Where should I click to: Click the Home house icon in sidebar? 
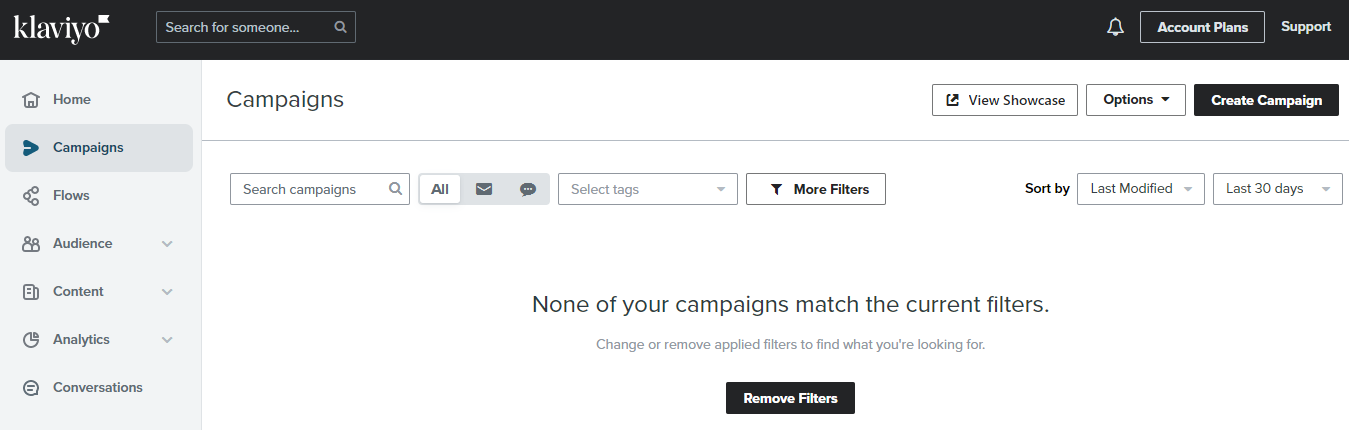31,100
